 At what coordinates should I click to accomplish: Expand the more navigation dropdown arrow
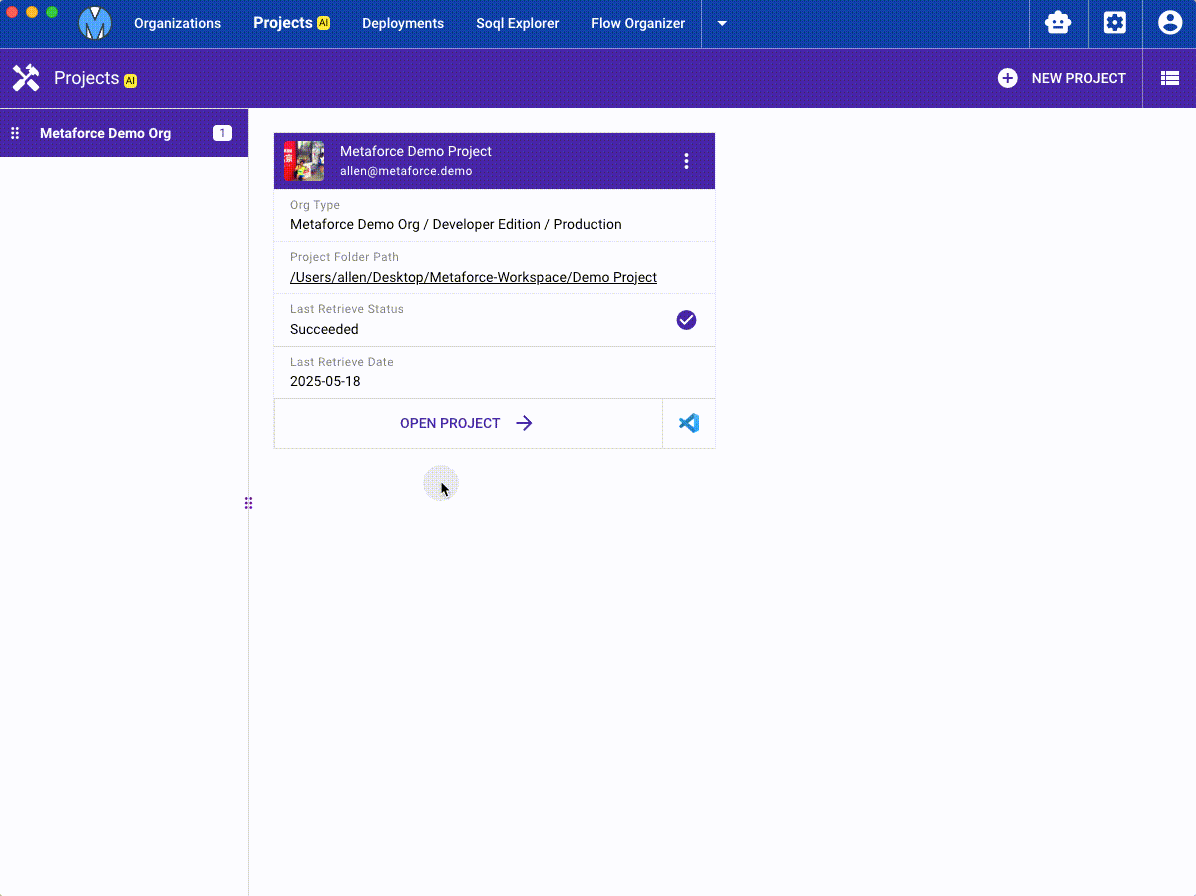(722, 24)
